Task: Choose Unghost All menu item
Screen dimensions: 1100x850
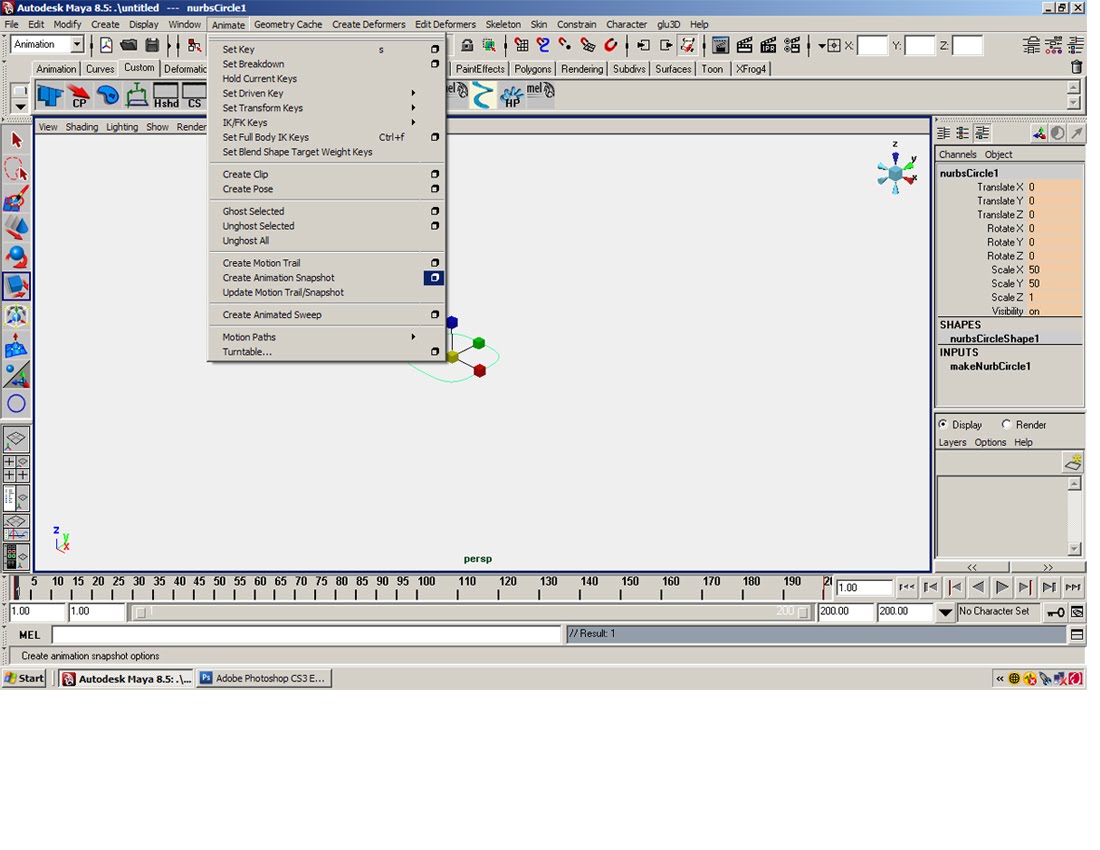Action: coord(246,241)
